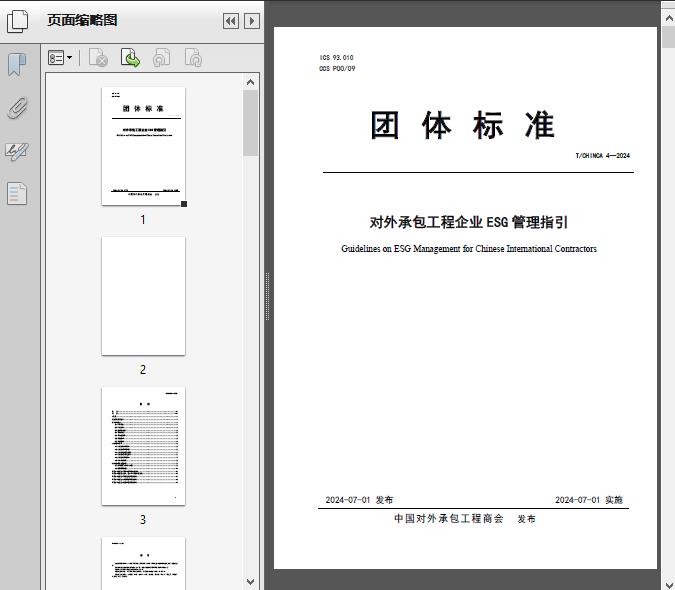Click the resize handle at the page 1 thumbnail corner
675x590 pixels.
[x=184, y=204]
